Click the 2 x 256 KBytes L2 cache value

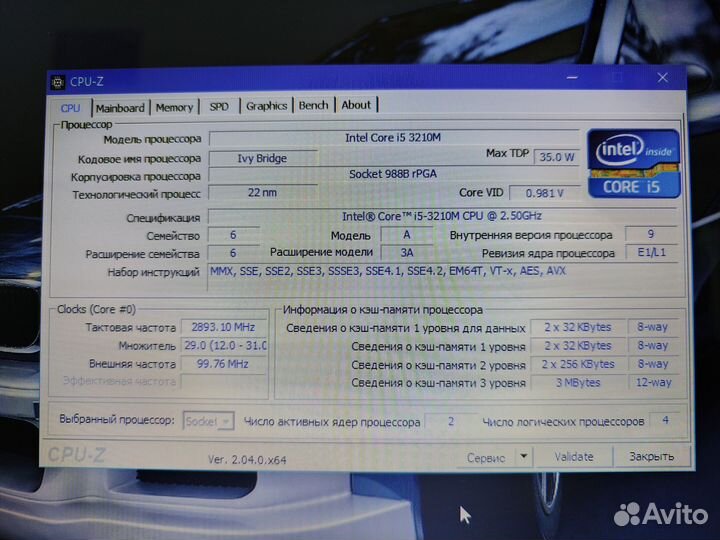578,364
